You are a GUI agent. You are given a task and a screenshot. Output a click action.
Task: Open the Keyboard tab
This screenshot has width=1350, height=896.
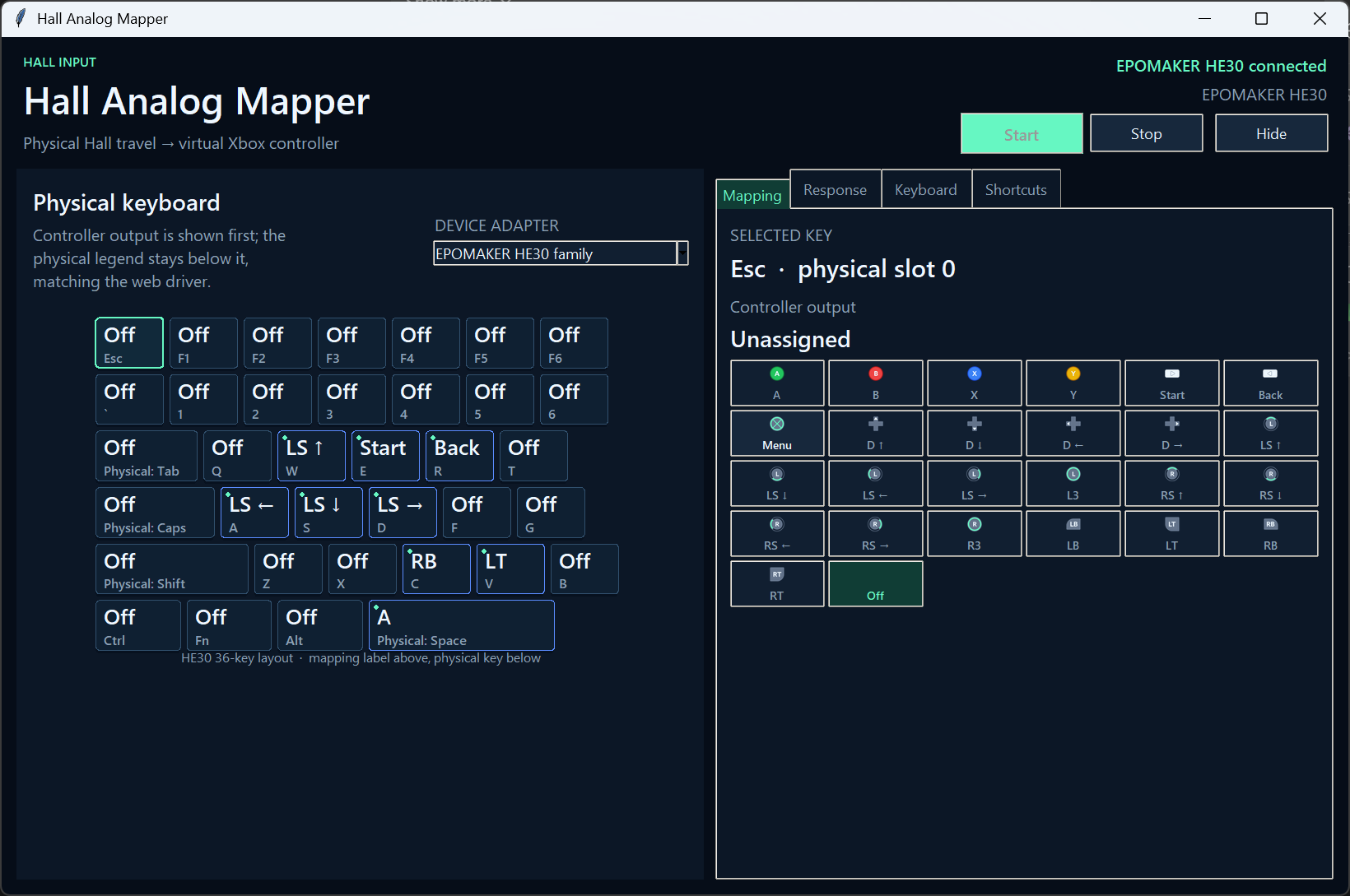(926, 189)
